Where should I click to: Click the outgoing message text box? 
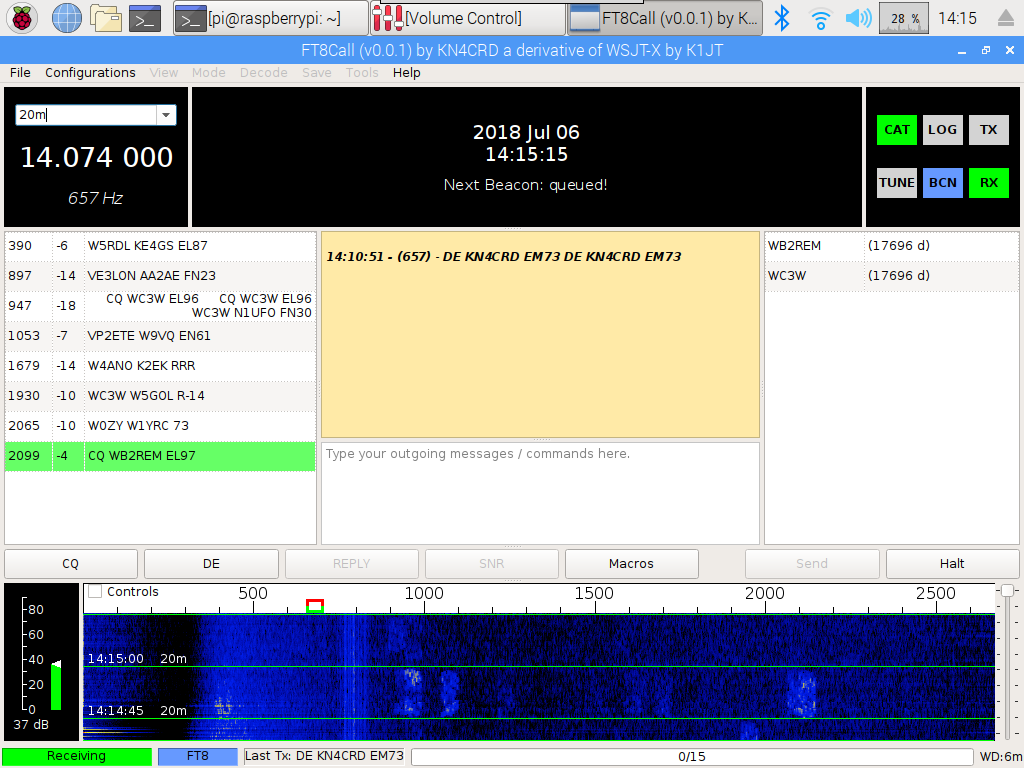(x=540, y=493)
